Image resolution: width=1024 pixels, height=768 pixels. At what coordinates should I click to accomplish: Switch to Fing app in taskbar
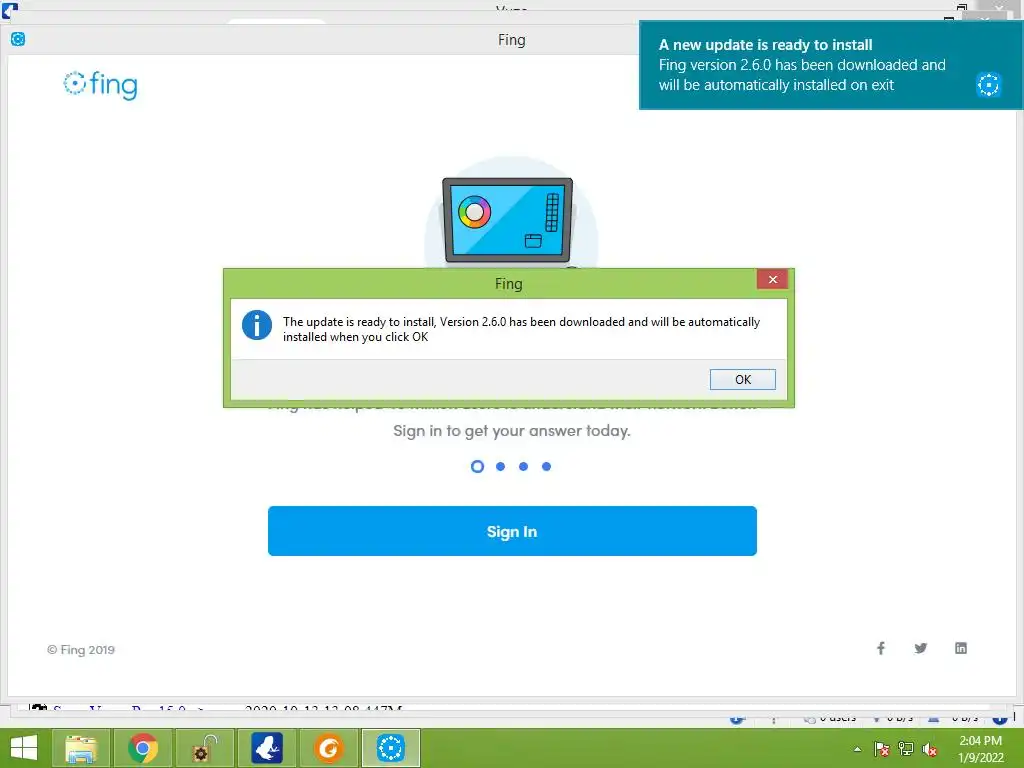pyautogui.click(x=391, y=748)
